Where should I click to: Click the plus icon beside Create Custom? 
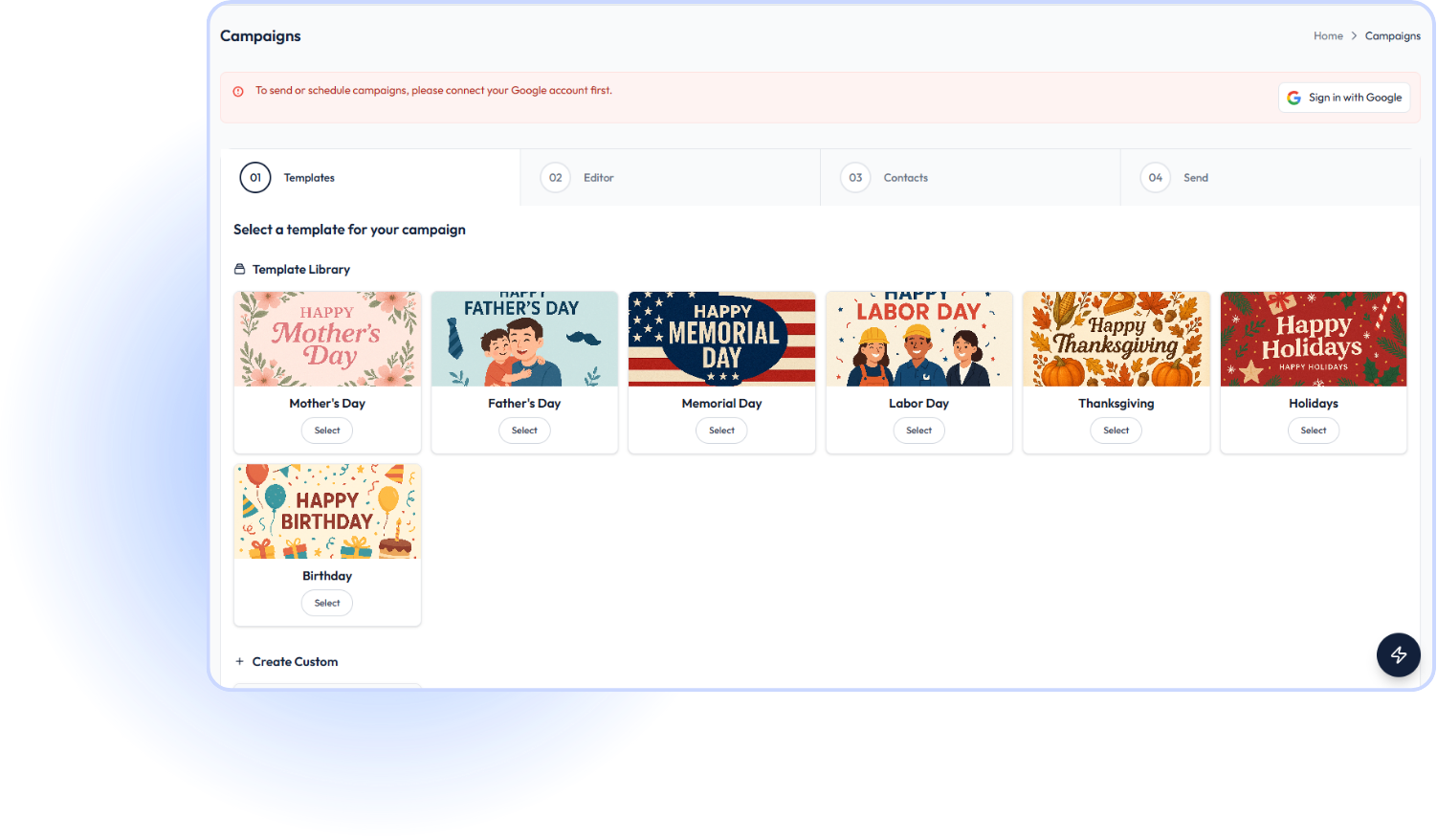pos(240,662)
